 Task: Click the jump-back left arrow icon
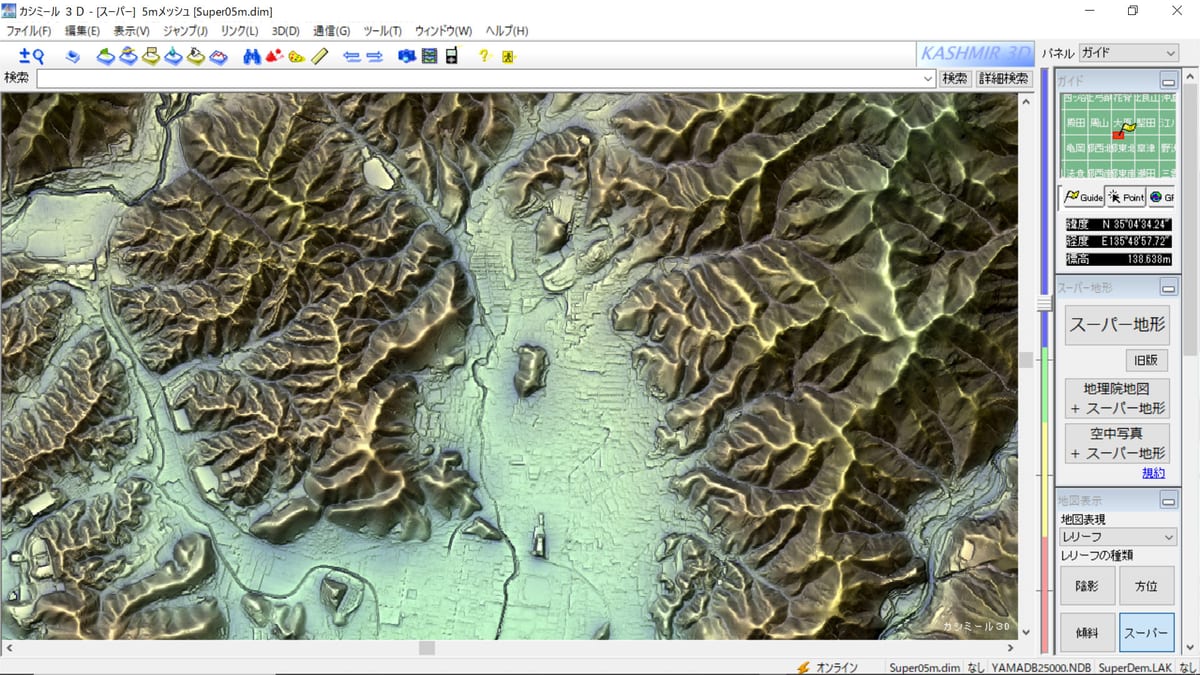[x=352, y=56]
